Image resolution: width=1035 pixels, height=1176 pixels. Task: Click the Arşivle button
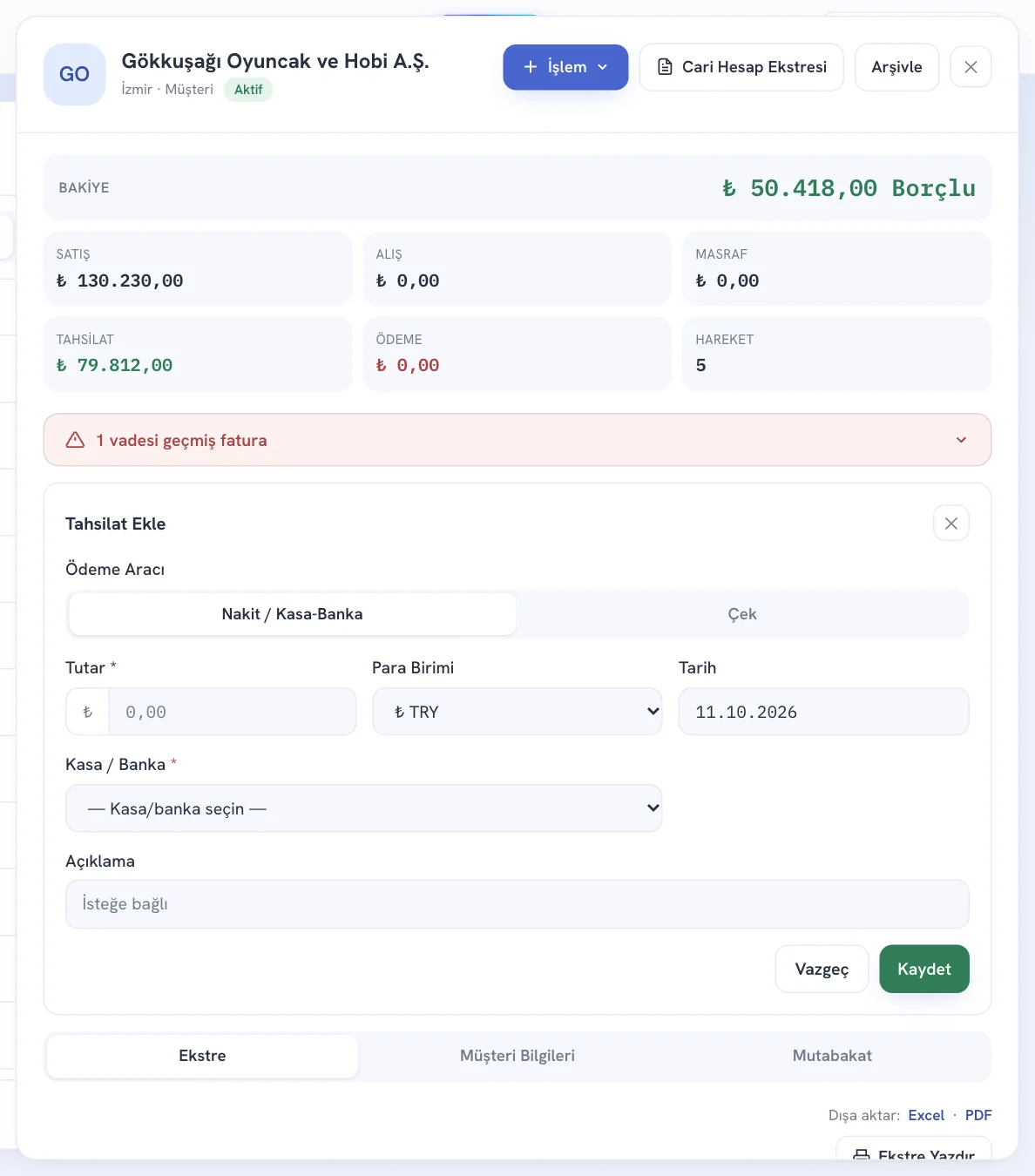pos(896,67)
